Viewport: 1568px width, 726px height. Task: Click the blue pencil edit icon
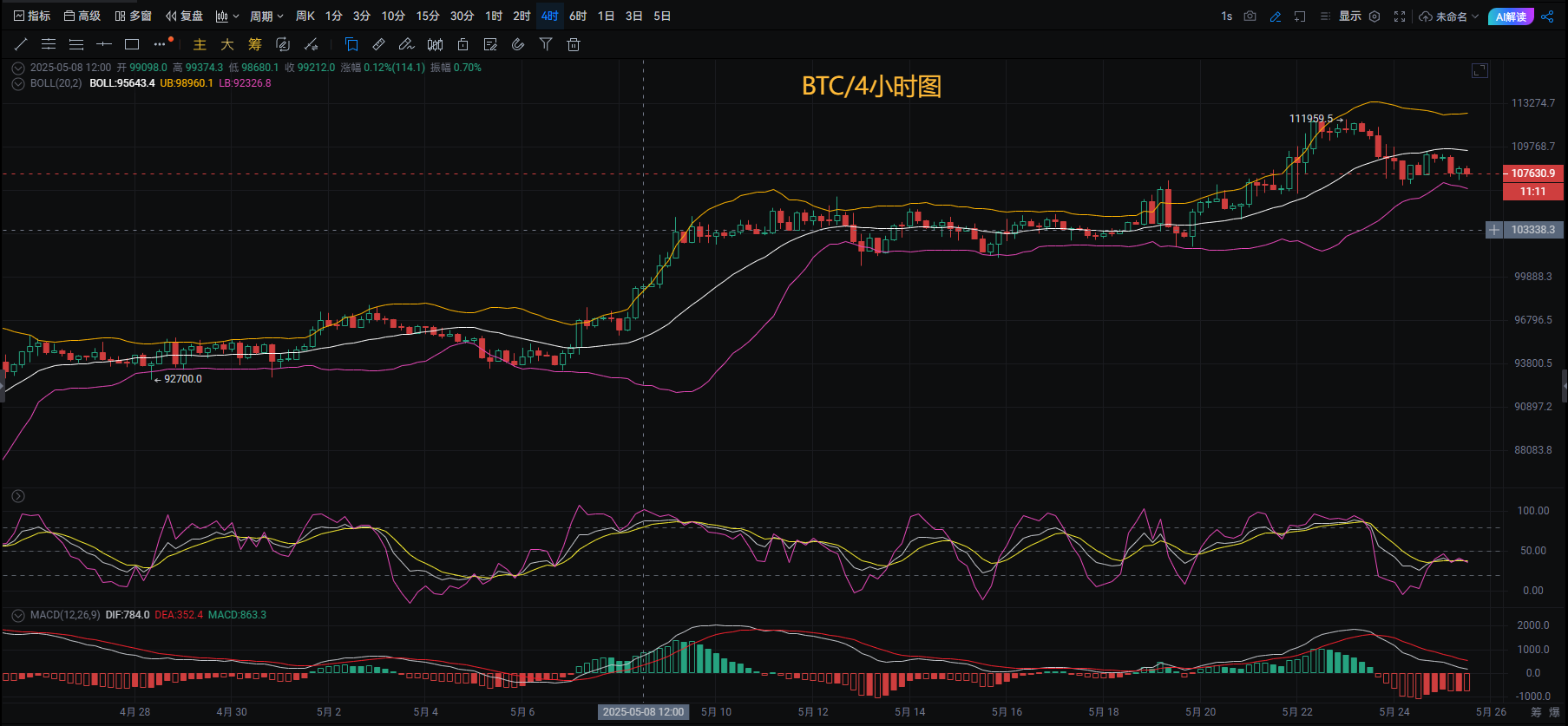click(1275, 16)
